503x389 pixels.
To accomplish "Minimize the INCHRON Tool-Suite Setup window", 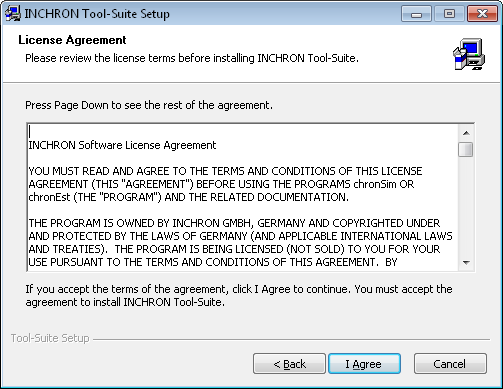I will point(416,14).
